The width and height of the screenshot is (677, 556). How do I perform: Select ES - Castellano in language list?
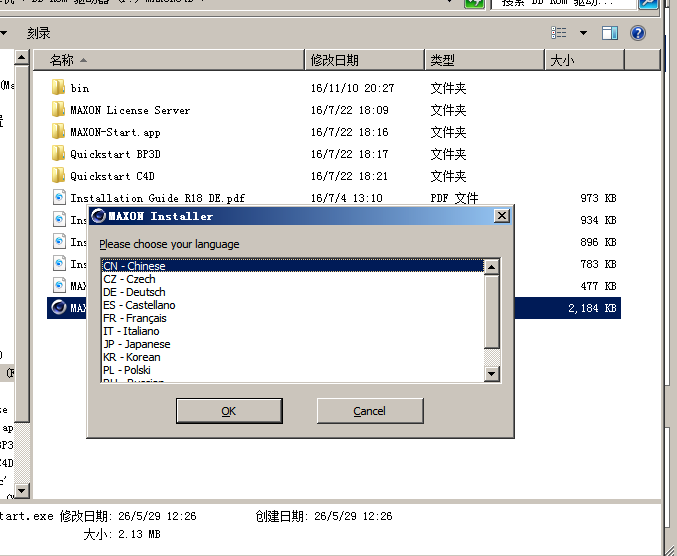(x=293, y=305)
